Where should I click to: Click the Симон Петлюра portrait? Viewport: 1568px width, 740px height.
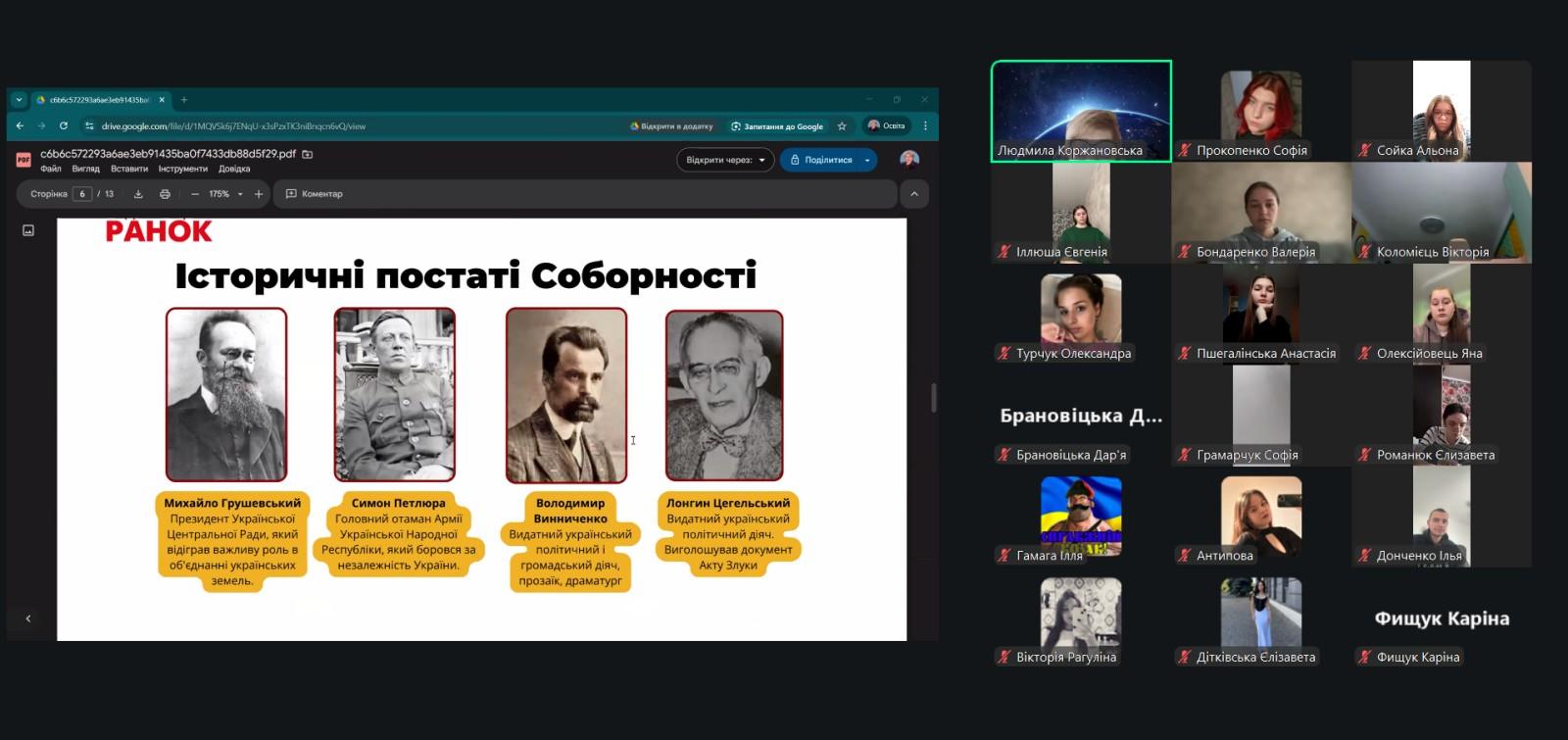[395, 395]
